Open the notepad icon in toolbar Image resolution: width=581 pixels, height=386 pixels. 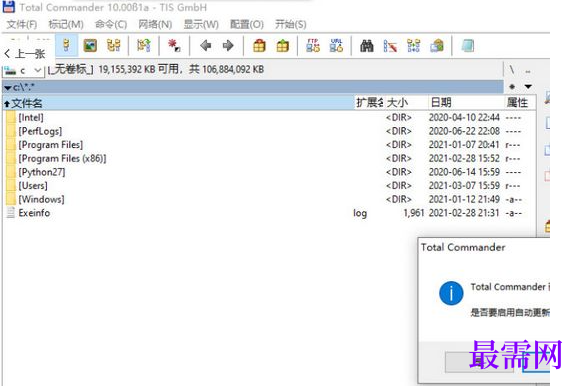[x=468, y=46]
